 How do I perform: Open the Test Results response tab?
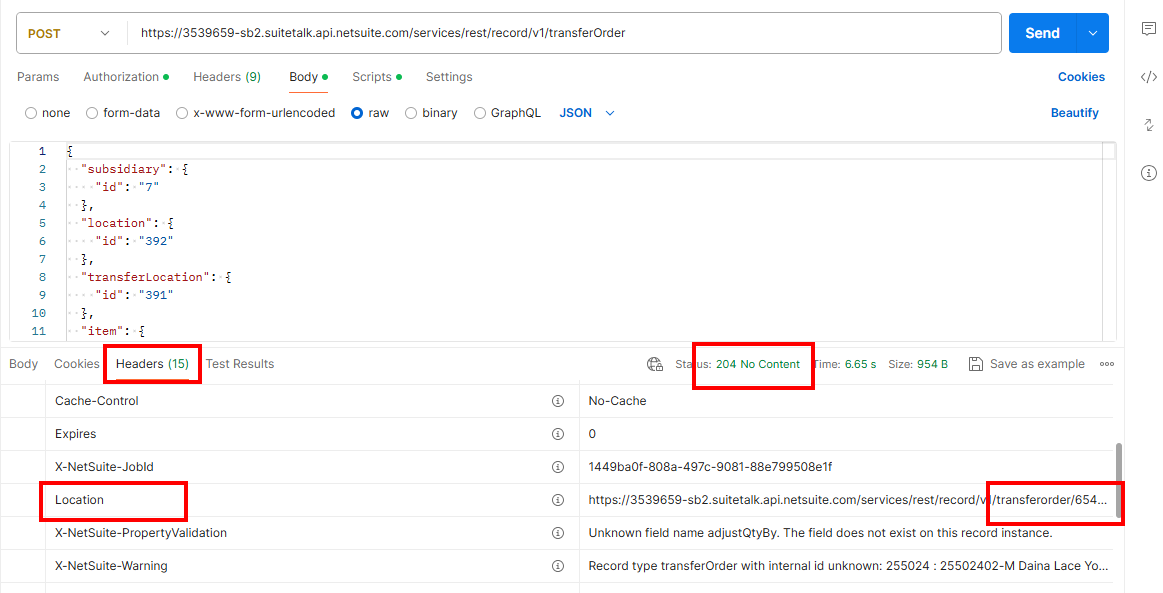coord(240,364)
